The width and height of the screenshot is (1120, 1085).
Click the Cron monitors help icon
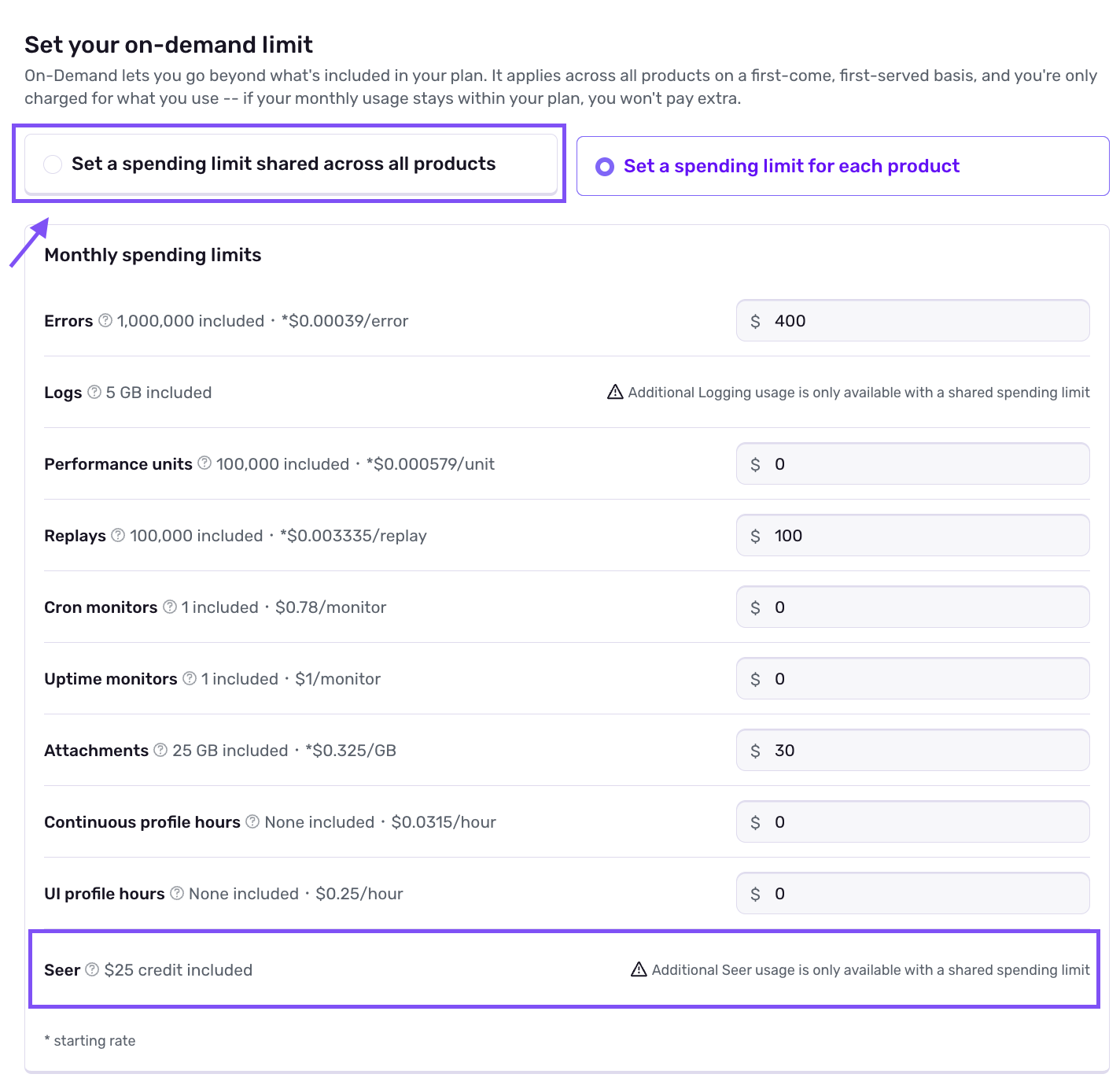[170, 607]
